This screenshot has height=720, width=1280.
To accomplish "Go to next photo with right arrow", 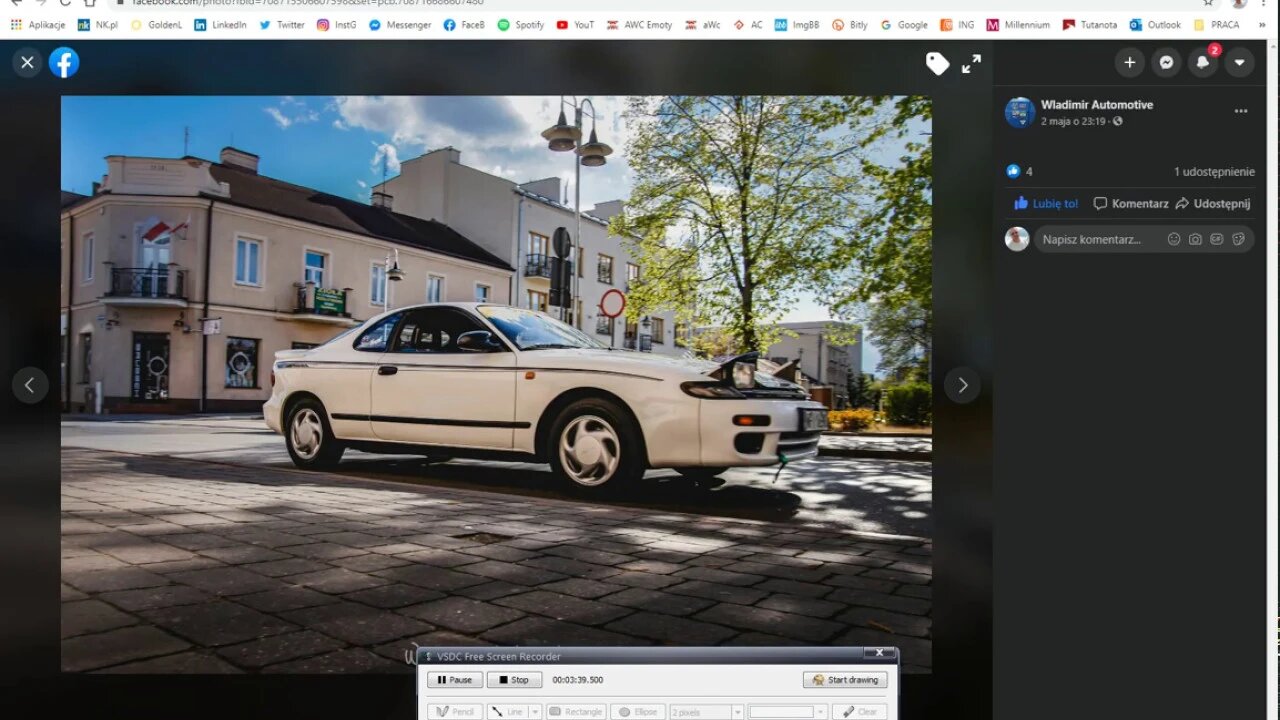I will click(x=962, y=385).
